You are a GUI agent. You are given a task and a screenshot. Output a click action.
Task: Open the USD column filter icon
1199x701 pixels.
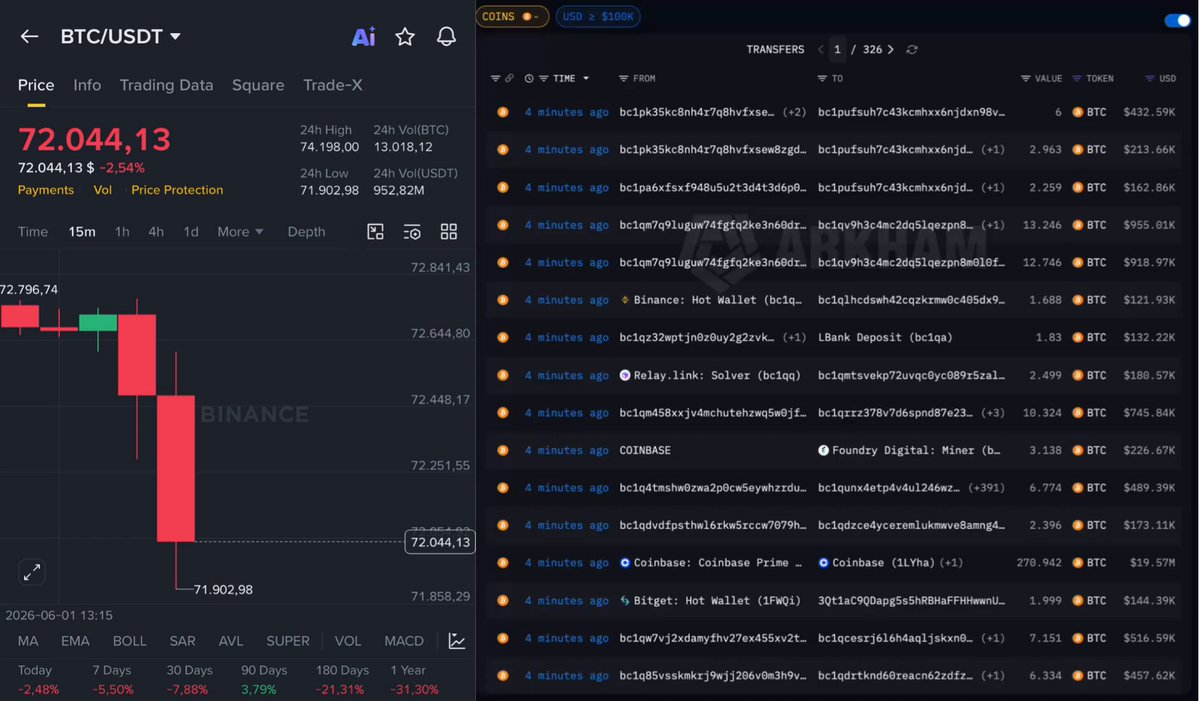pos(1149,78)
